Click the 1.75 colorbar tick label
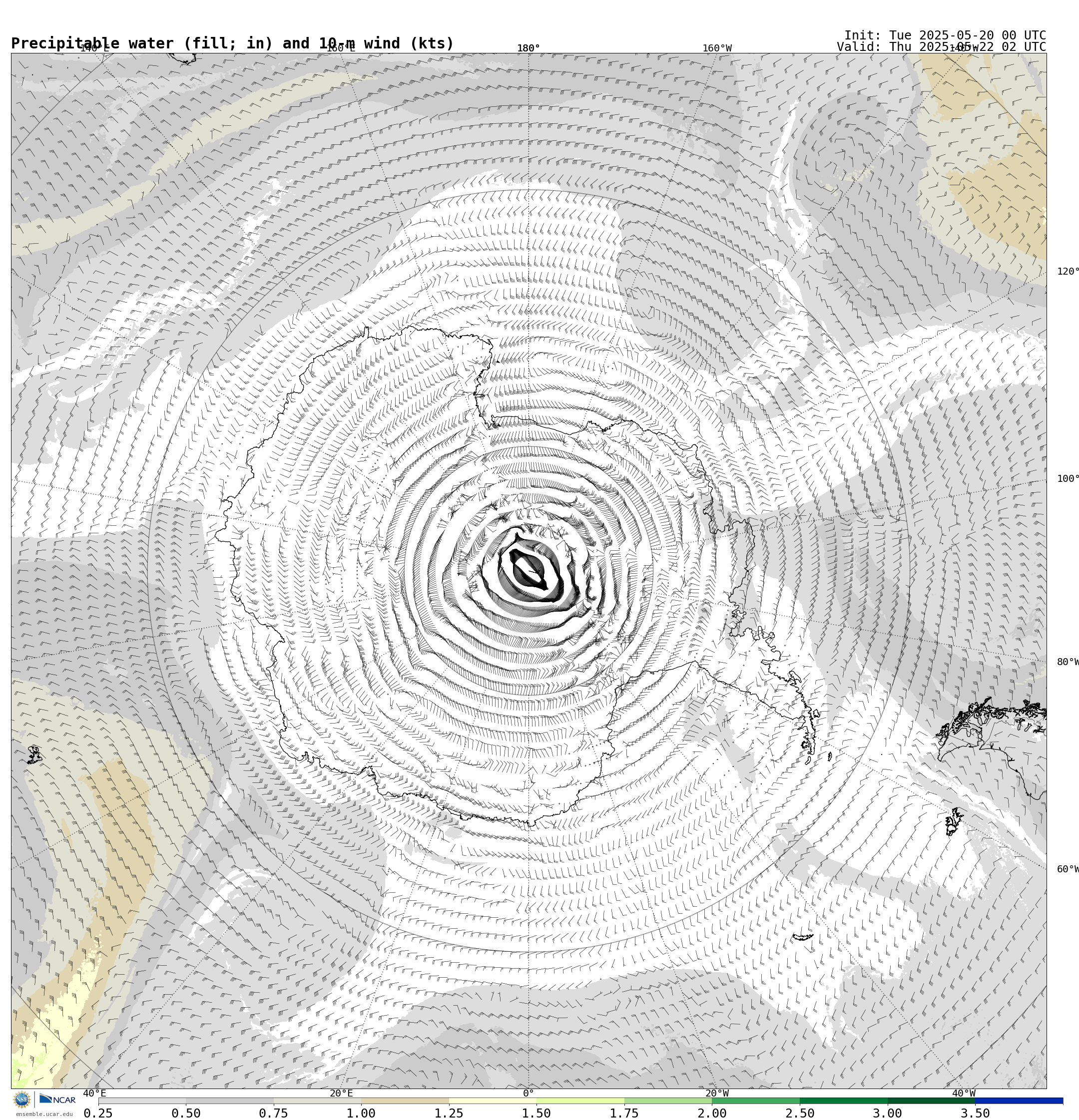 [x=624, y=1113]
